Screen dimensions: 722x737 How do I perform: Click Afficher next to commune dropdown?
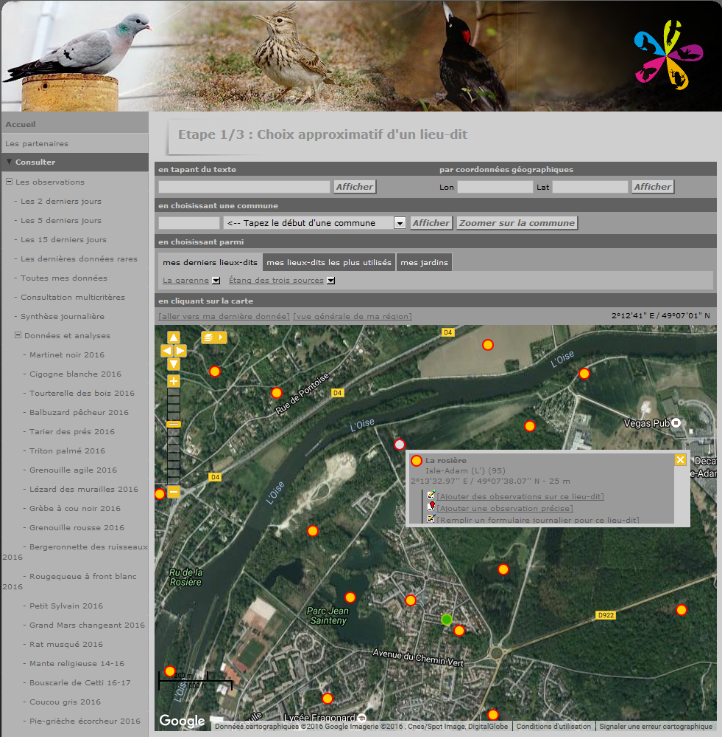pyautogui.click(x=431, y=223)
